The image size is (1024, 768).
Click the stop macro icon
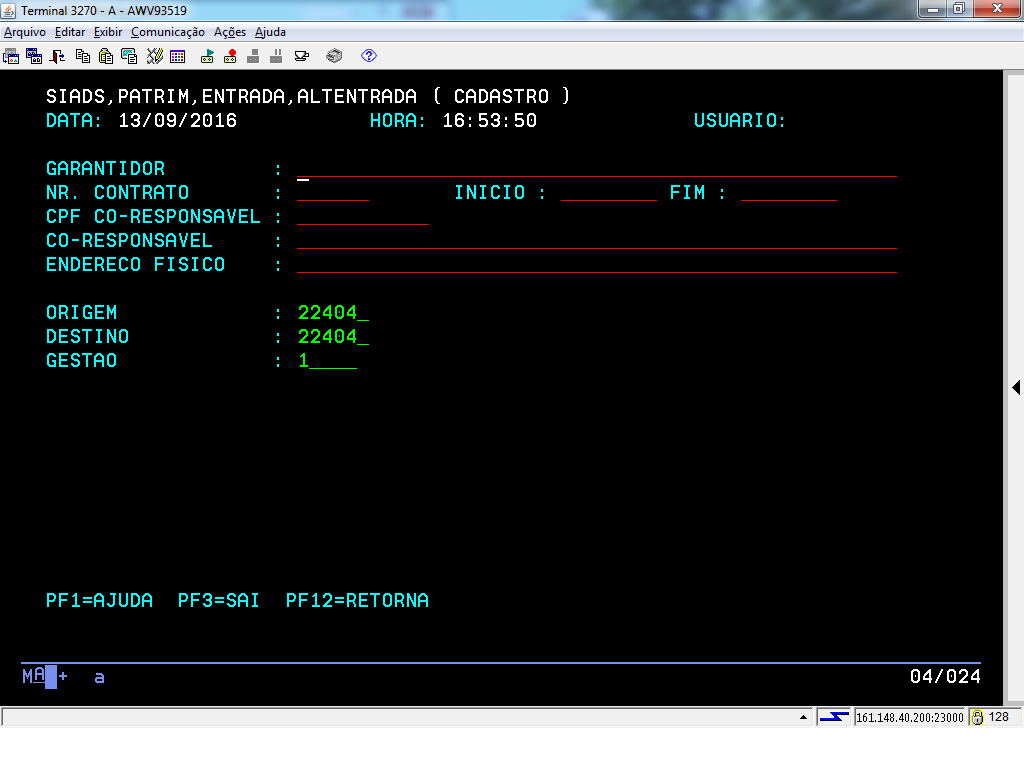pos(253,56)
